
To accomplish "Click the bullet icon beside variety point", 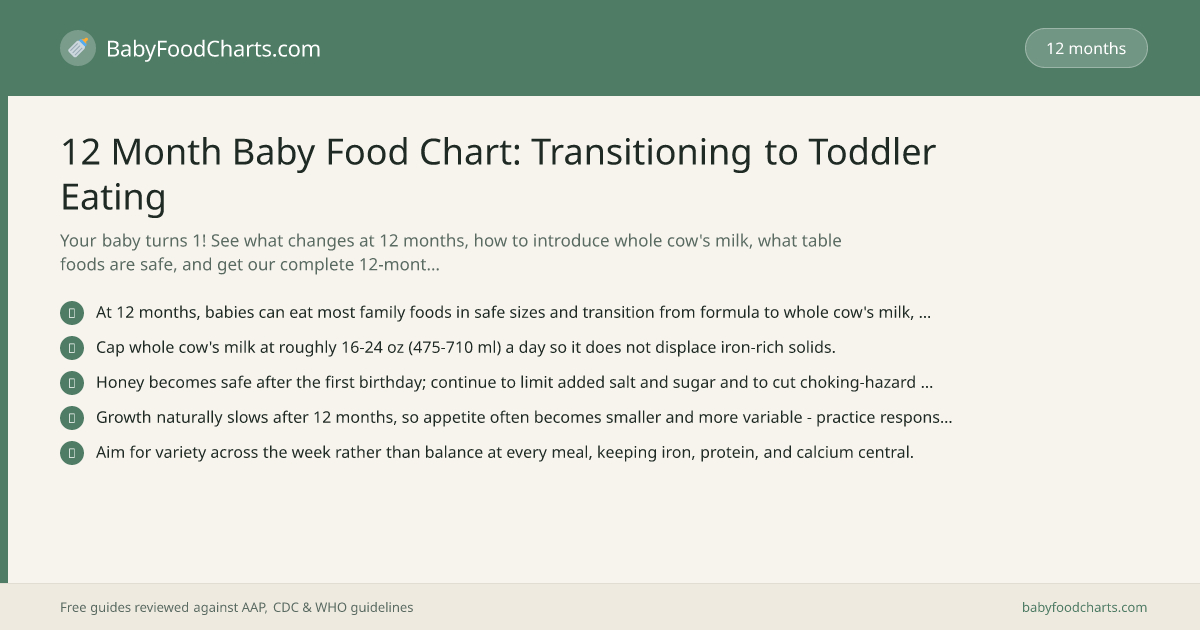I will click(x=72, y=453).
